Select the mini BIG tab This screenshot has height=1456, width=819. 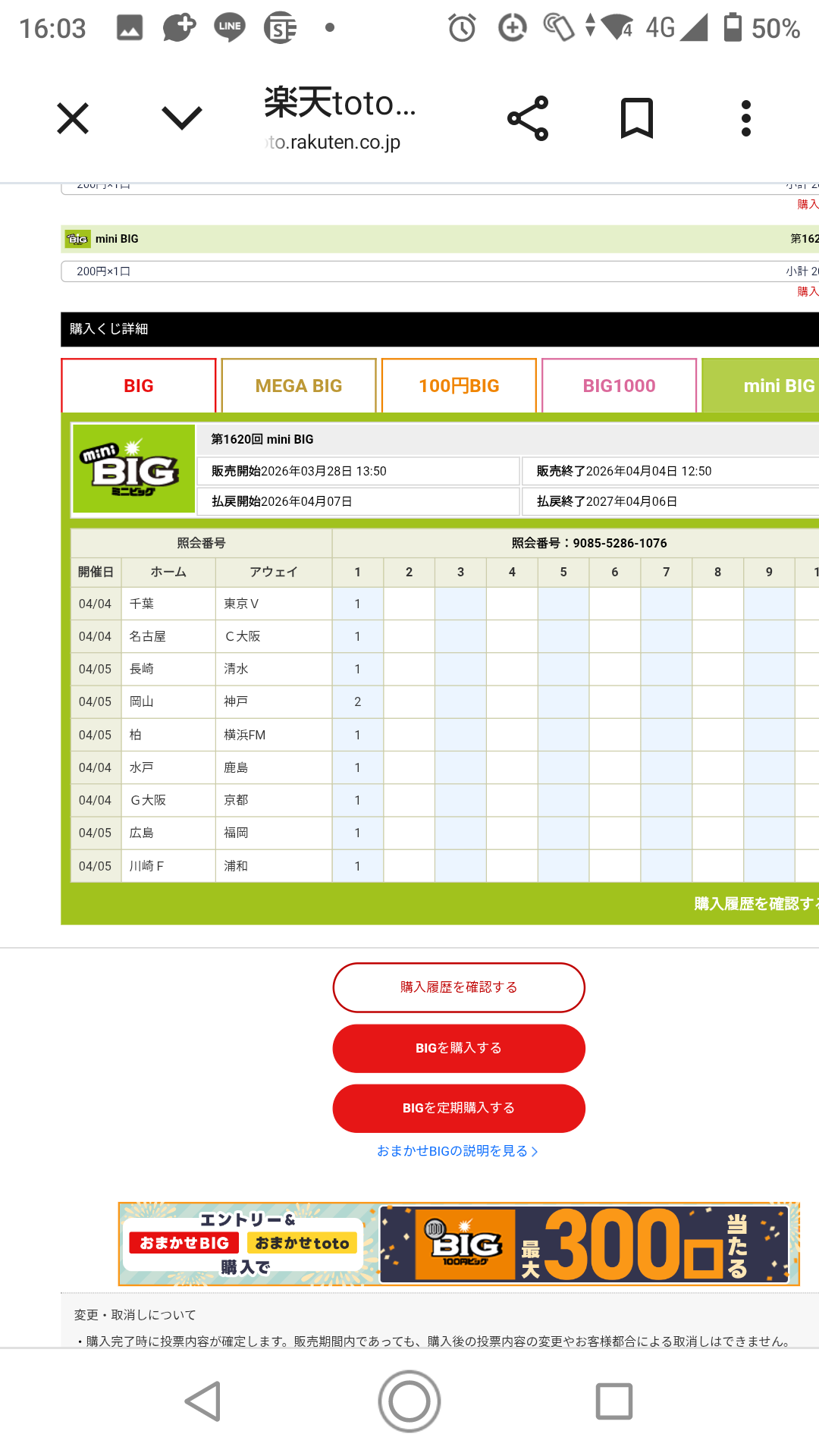pyautogui.click(x=762, y=386)
